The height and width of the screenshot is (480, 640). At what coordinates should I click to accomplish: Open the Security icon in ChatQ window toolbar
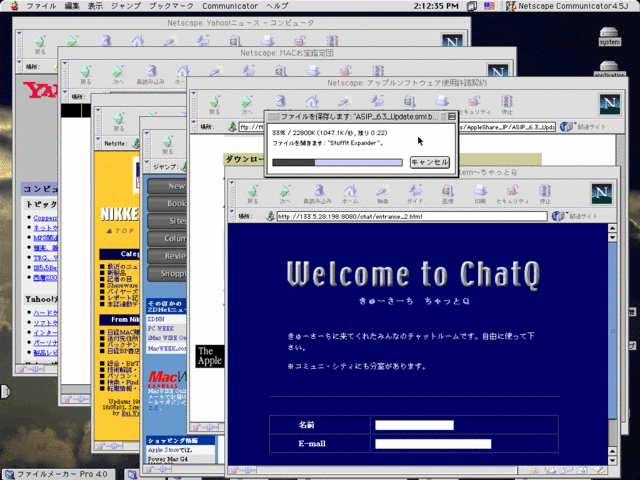coord(512,193)
